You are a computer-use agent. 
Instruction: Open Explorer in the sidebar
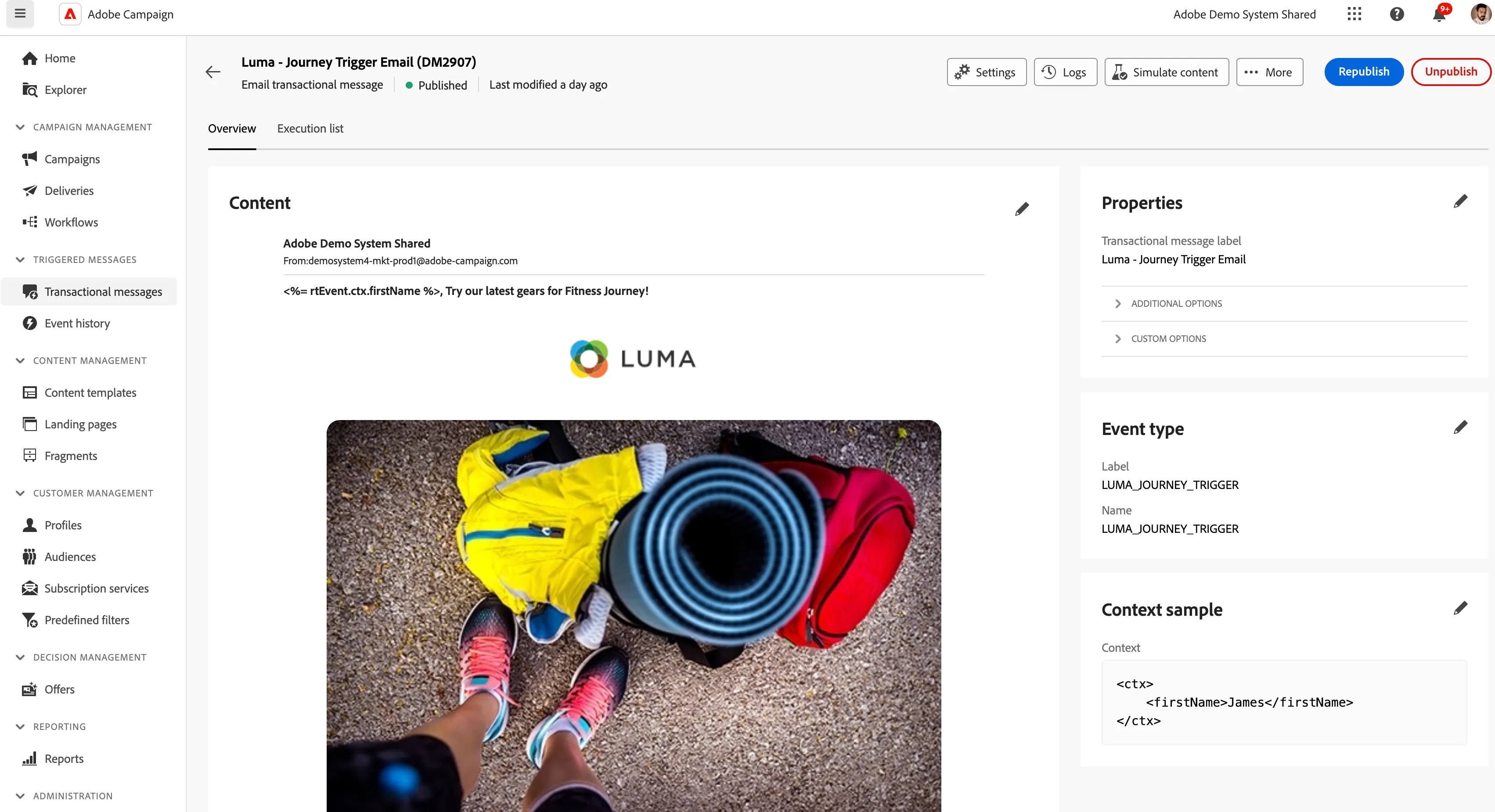coord(88,90)
